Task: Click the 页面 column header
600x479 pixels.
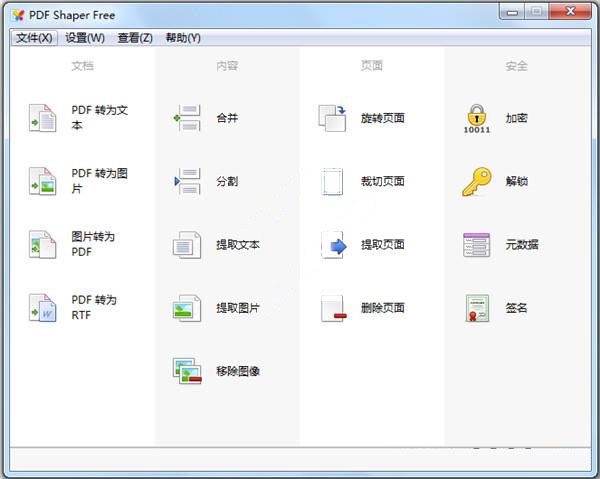Action: point(372,66)
